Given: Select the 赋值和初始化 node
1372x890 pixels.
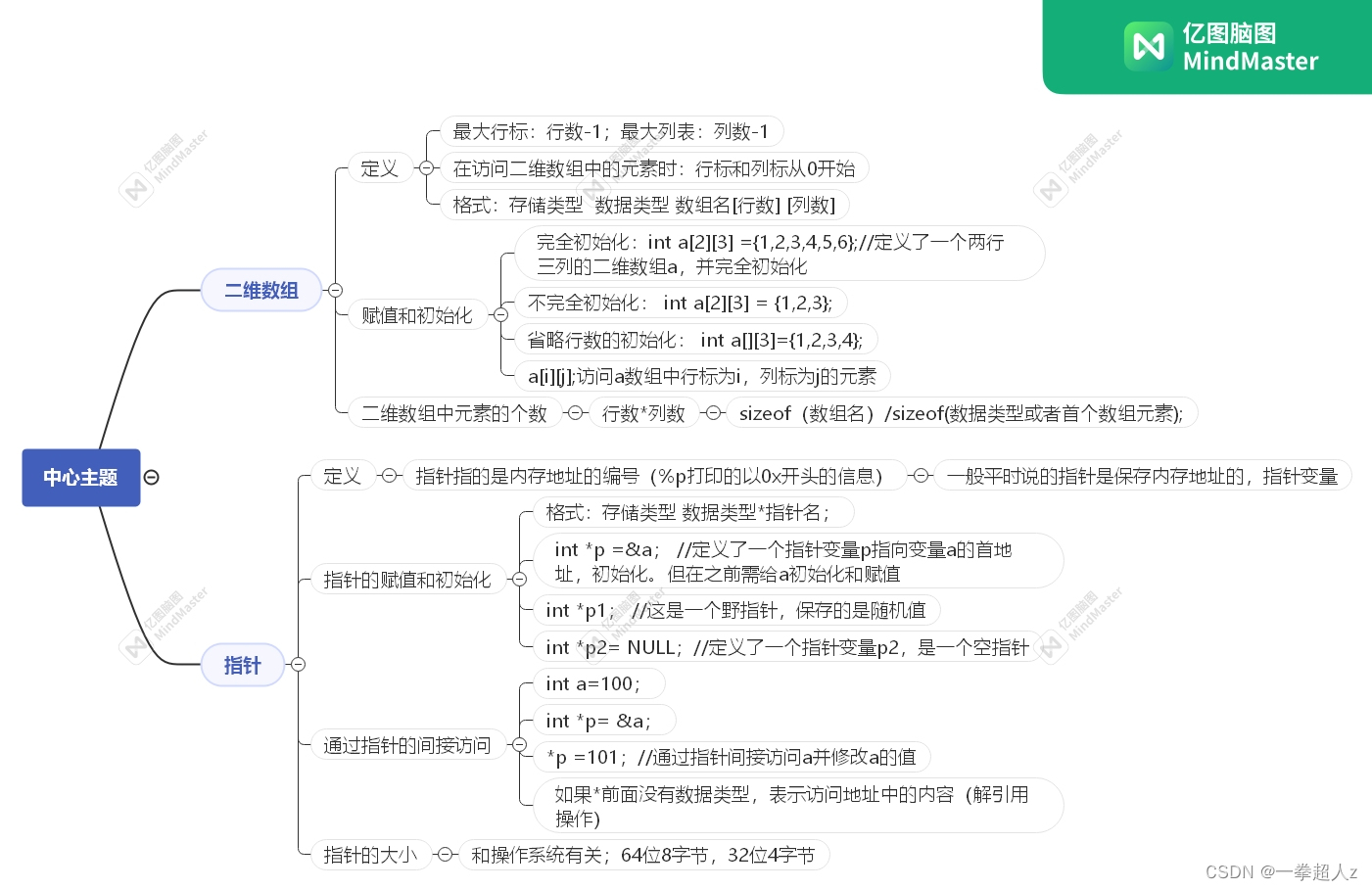Looking at the screenshot, I should click(417, 315).
